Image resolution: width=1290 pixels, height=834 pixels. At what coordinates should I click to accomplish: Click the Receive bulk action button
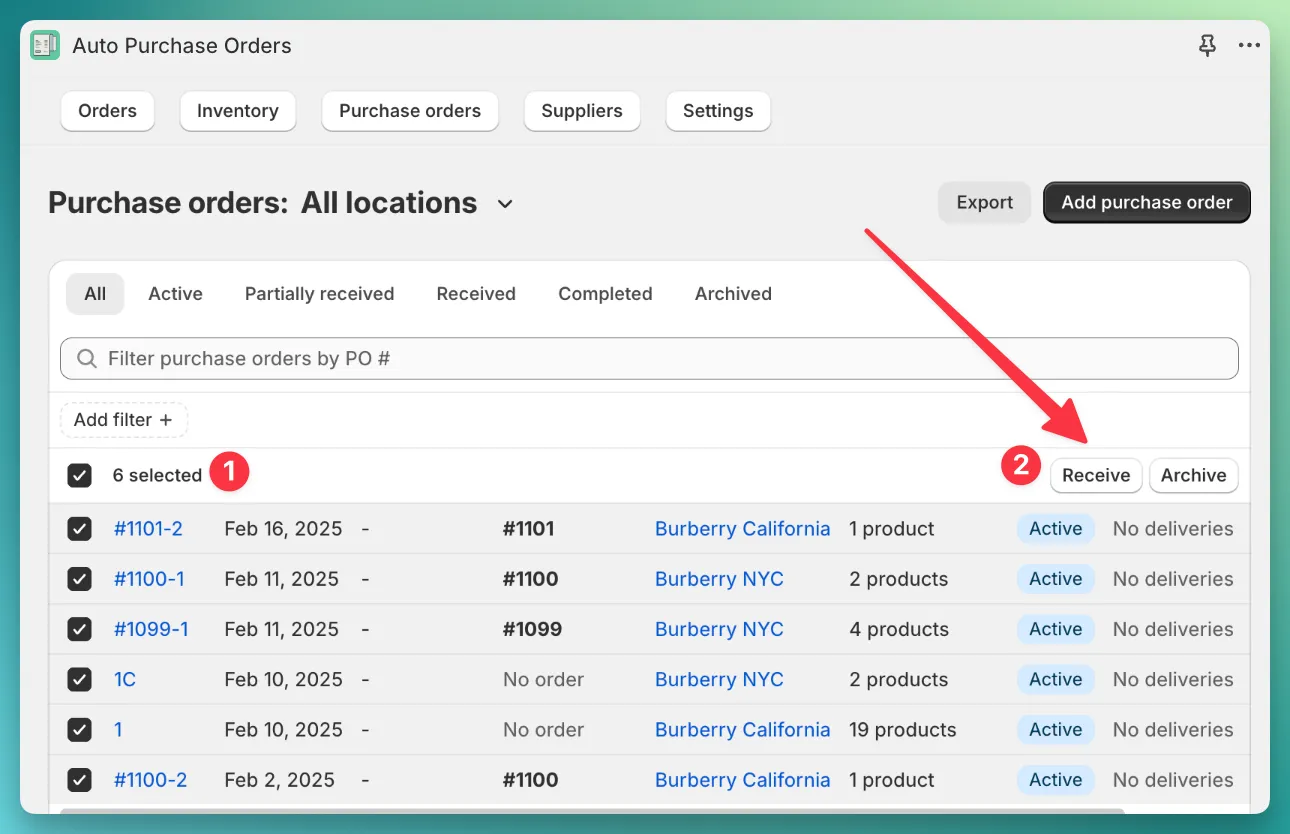[x=1096, y=476]
